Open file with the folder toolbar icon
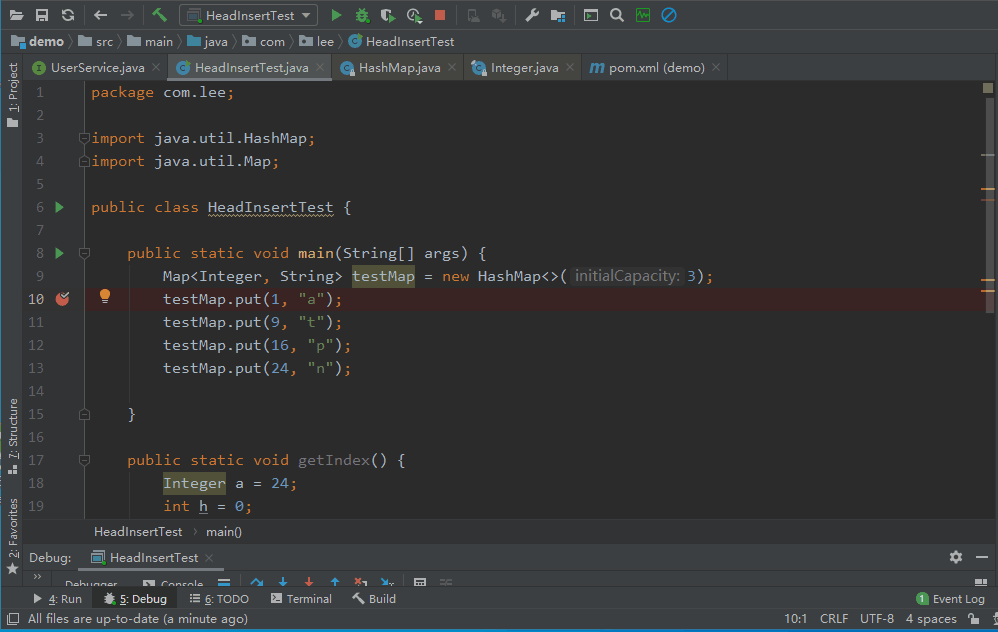This screenshot has height=632, width=998. [17, 15]
